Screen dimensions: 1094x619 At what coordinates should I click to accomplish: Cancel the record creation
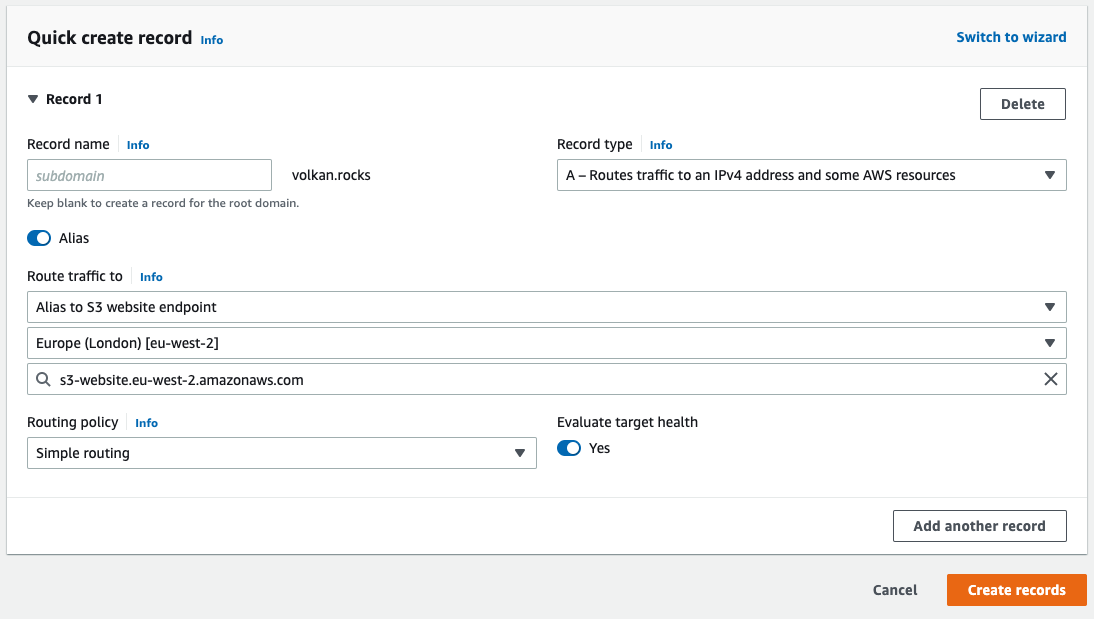click(894, 590)
